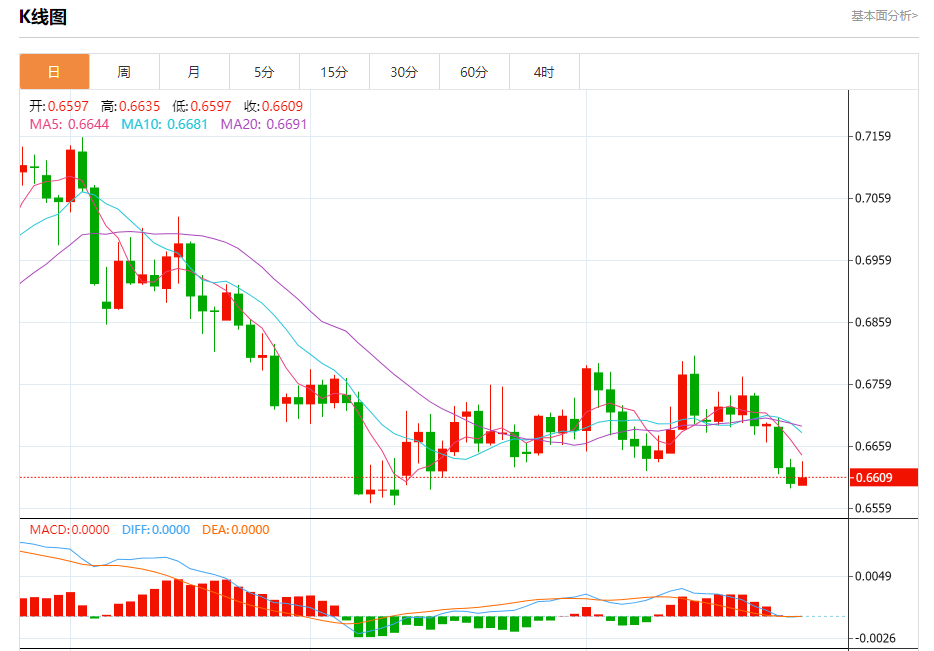Click the 收:0.6609 close price value
This screenshot has height=651, width=934.
tap(273, 107)
